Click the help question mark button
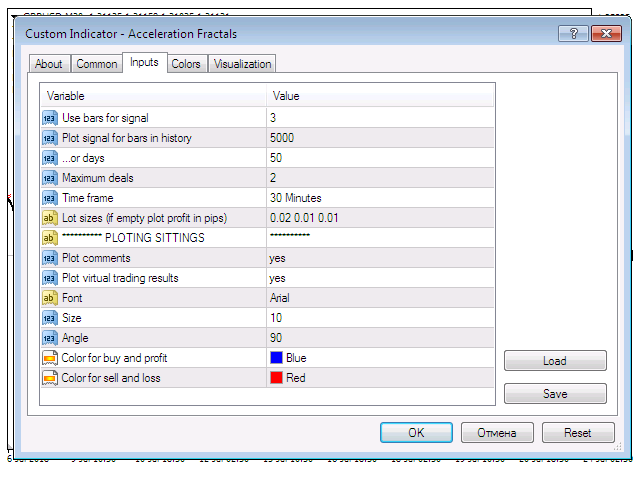 [x=573, y=33]
